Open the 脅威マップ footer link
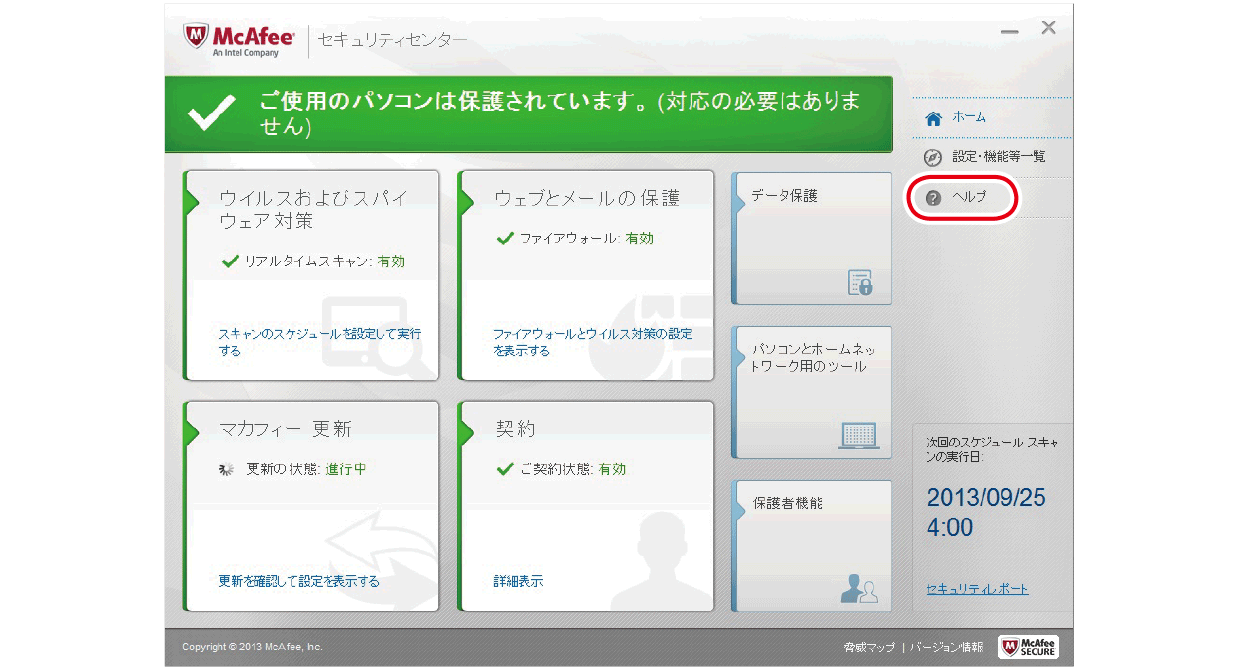Viewport: 1240px width, 670px height. coord(869,648)
